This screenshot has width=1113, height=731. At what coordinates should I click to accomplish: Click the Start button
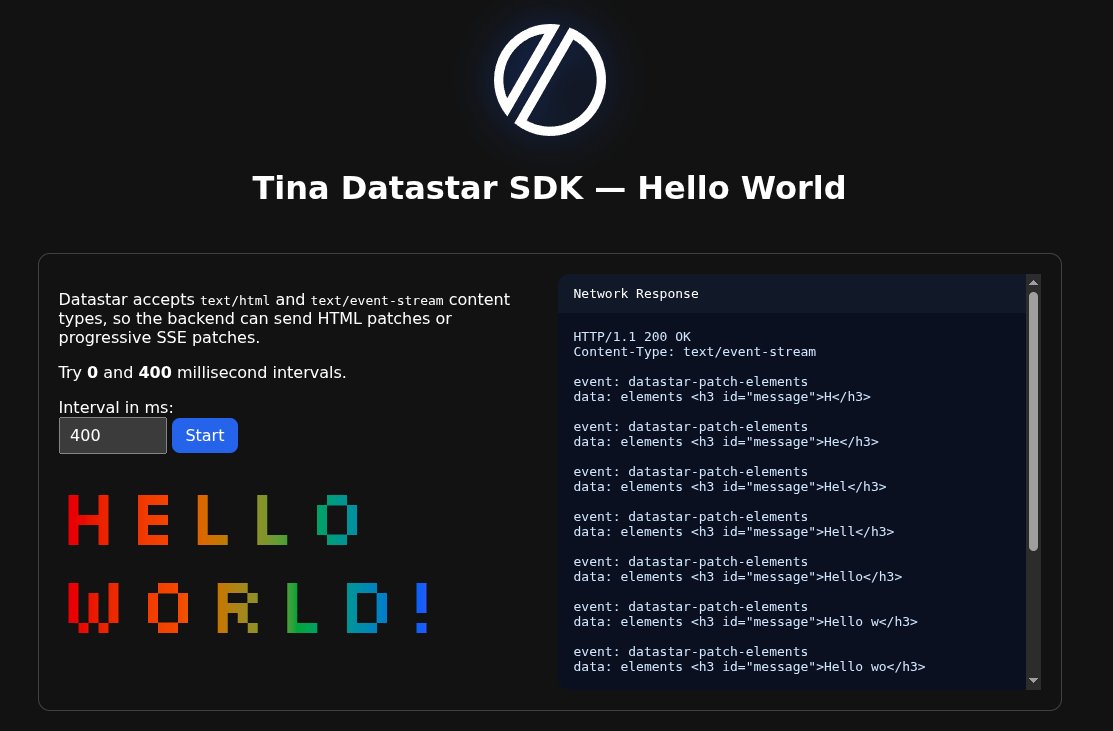coord(204,435)
